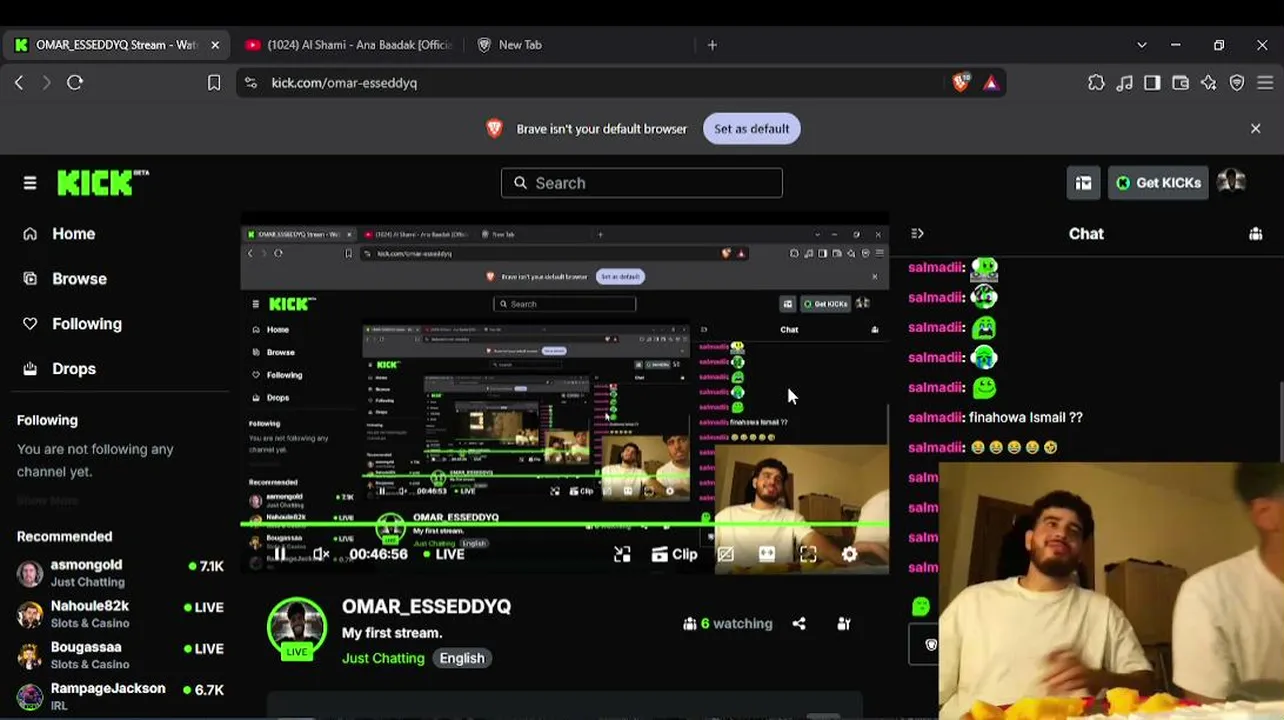Toggle captions off icon in player
This screenshot has width=1284, height=720.
(x=726, y=554)
